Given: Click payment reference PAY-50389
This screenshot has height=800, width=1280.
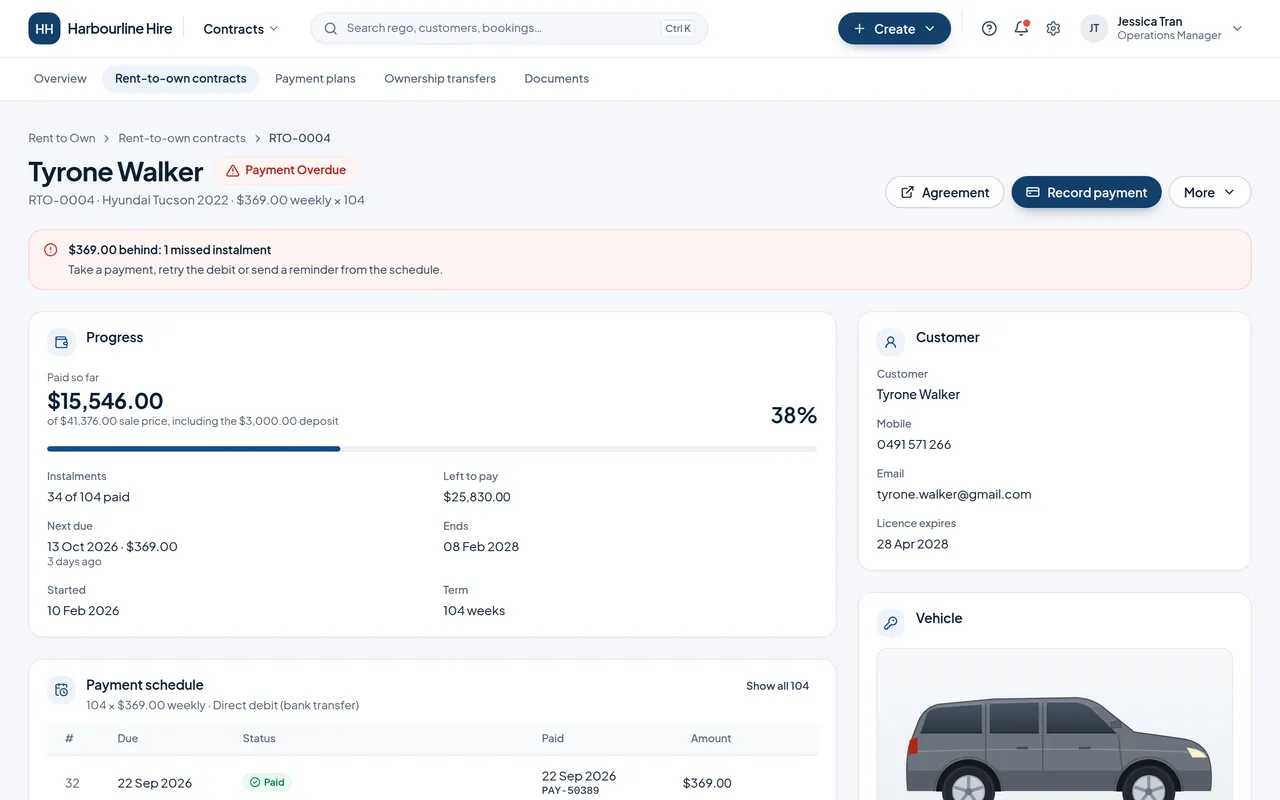Looking at the screenshot, I should 571,791.
